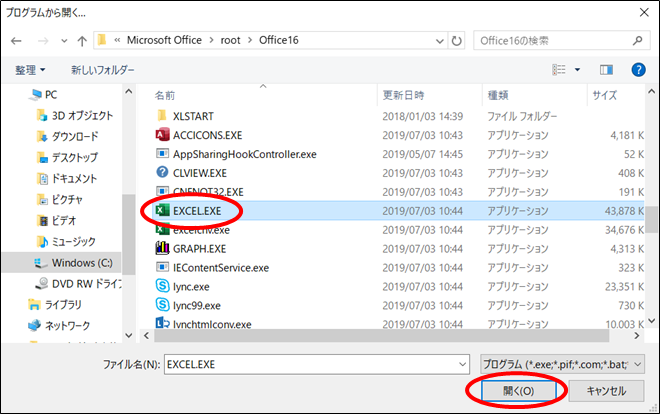
Task: Select the CLVIEW.EXE help icon
Action: [162, 172]
